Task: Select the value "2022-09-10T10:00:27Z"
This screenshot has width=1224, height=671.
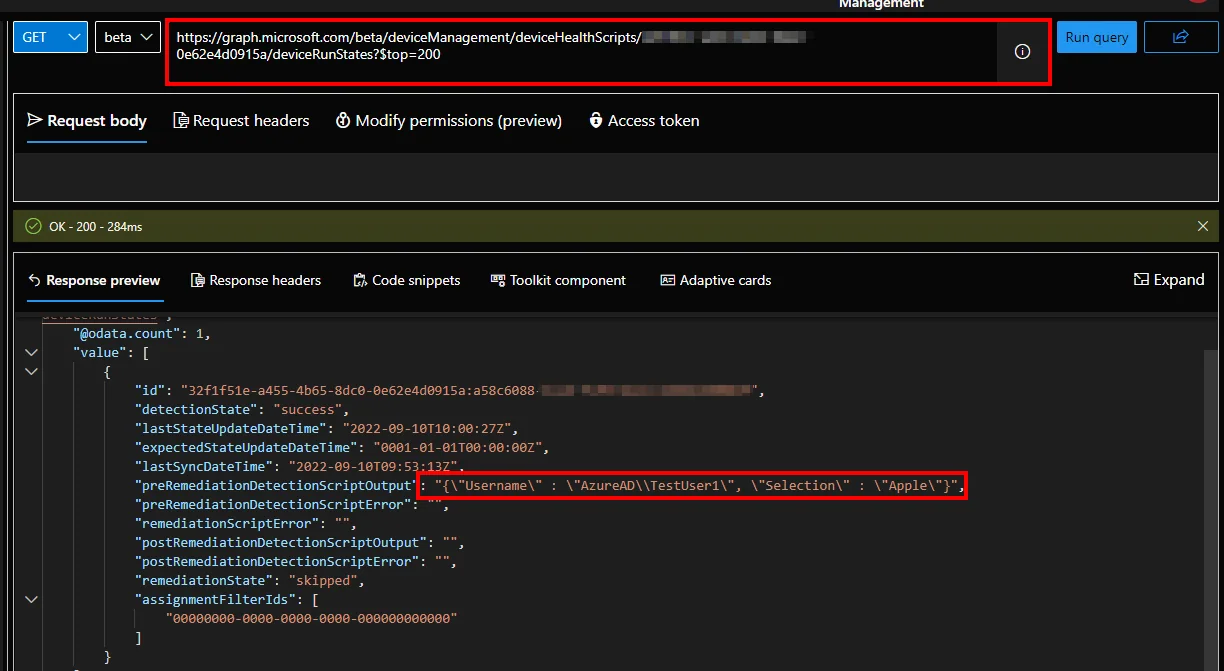Action: pos(430,428)
